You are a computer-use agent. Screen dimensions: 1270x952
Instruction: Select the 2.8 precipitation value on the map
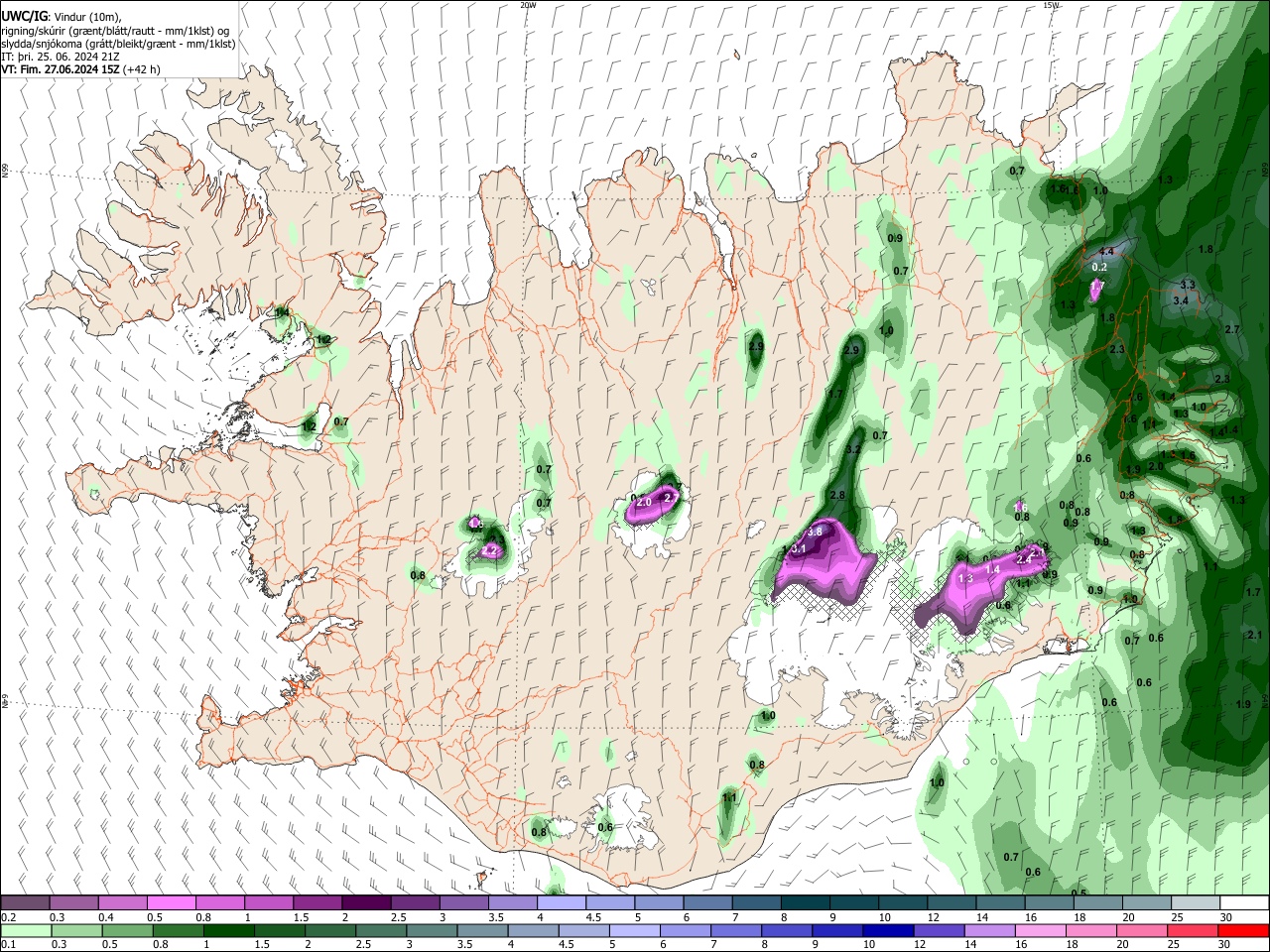click(836, 495)
